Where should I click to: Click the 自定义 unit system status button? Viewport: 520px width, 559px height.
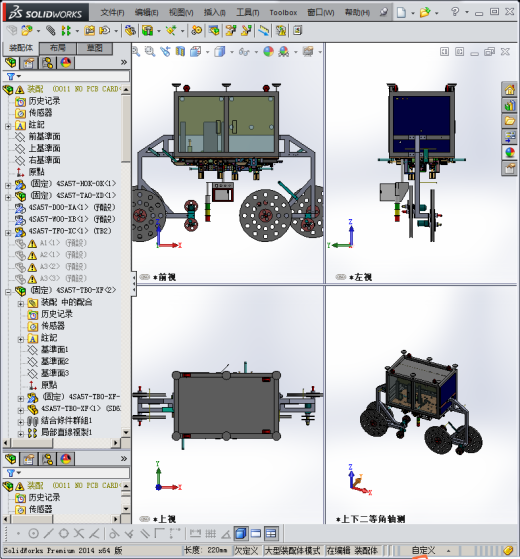[x=423, y=550]
